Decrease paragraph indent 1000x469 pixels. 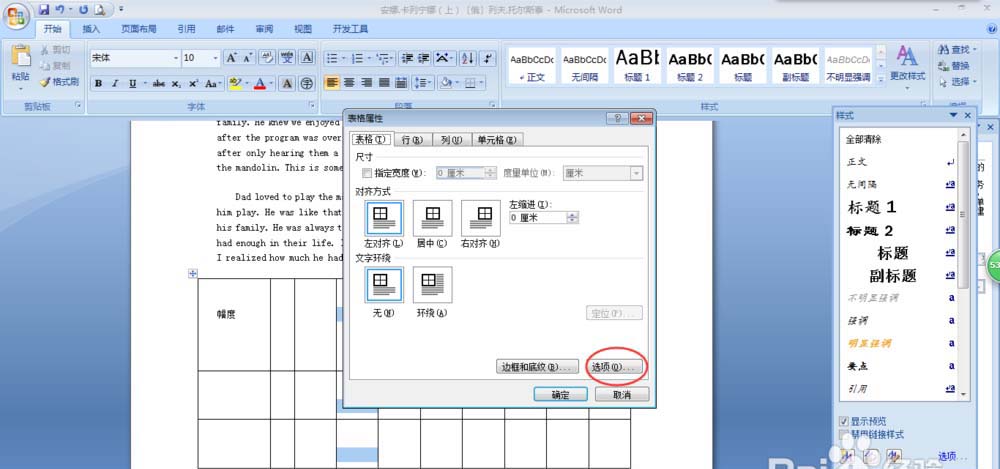[x=407, y=58]
